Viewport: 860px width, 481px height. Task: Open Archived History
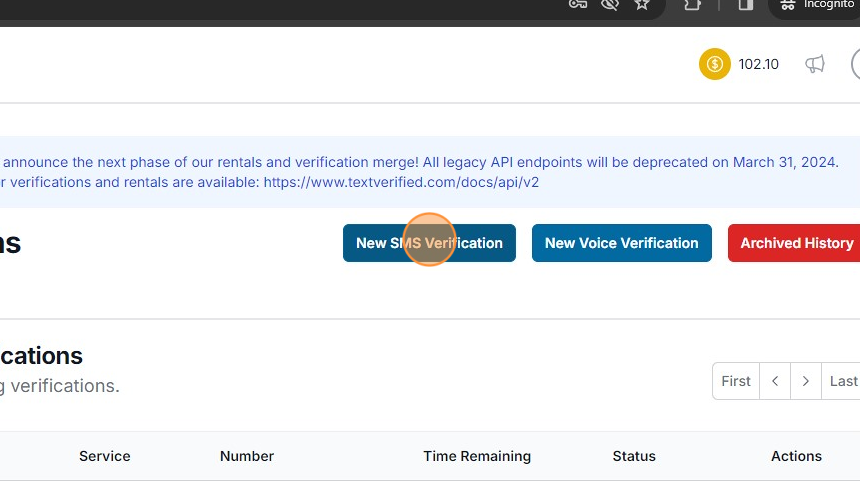tap(795, 243)
